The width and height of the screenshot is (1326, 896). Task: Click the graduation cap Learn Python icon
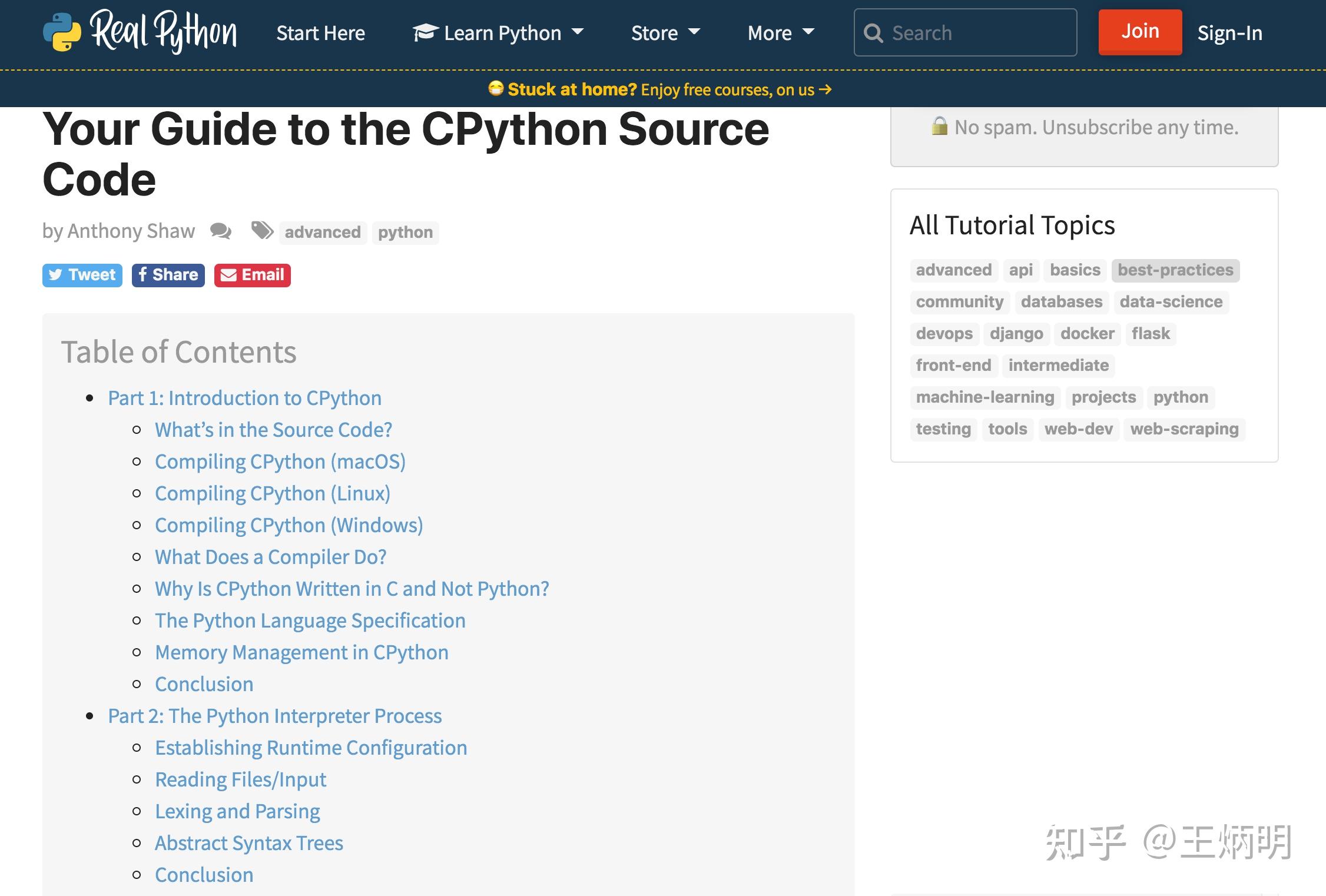click(x=425, y=32)
